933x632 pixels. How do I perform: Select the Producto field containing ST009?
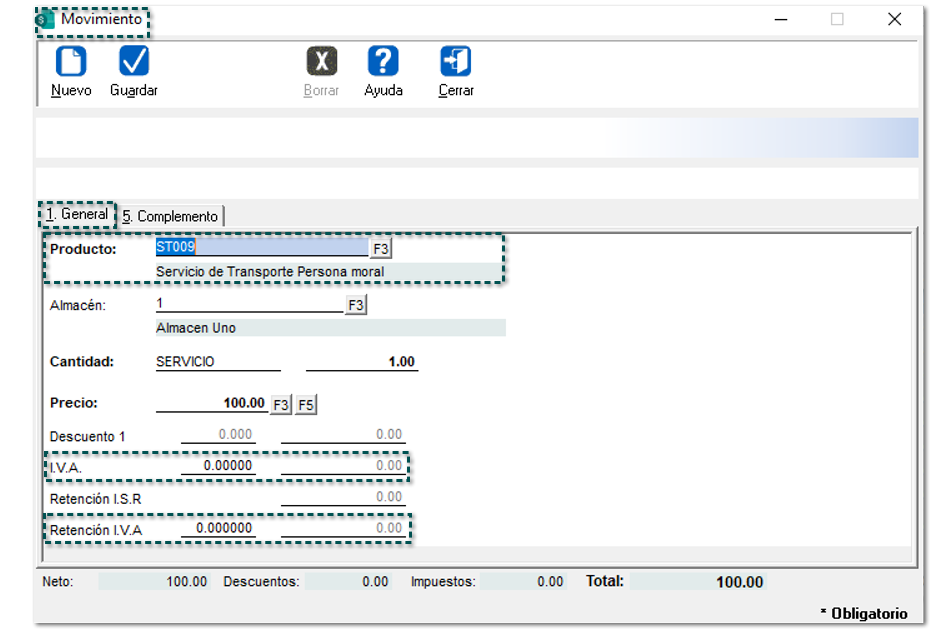[x=262, y=247]
